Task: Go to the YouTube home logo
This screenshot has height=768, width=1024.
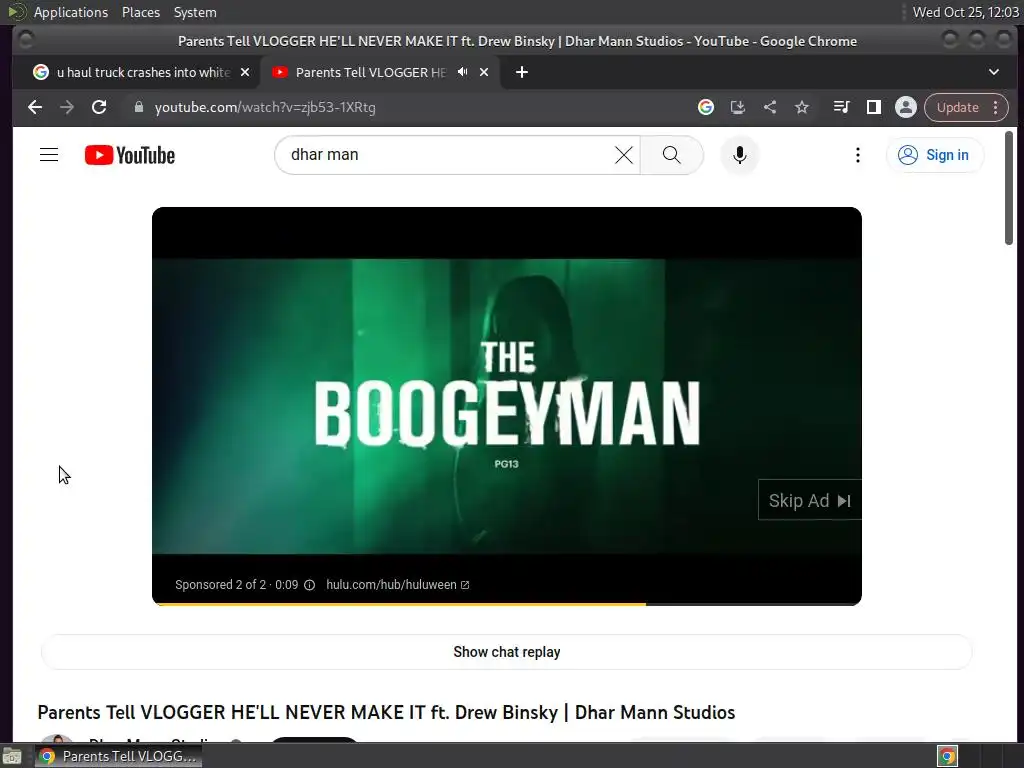Action: (130, 155)
